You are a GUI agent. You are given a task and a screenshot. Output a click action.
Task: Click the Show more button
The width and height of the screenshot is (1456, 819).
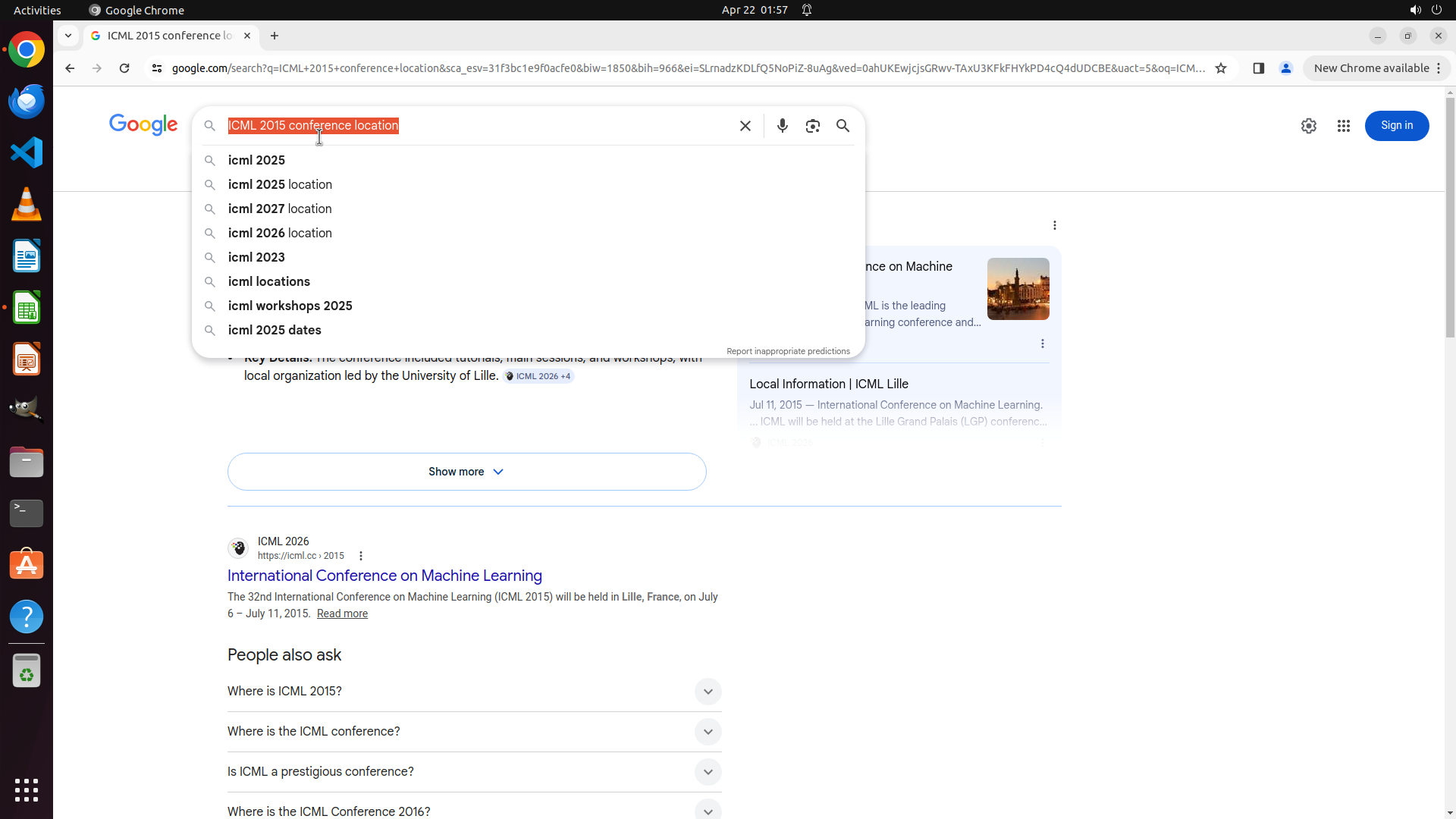click(466, 472)
